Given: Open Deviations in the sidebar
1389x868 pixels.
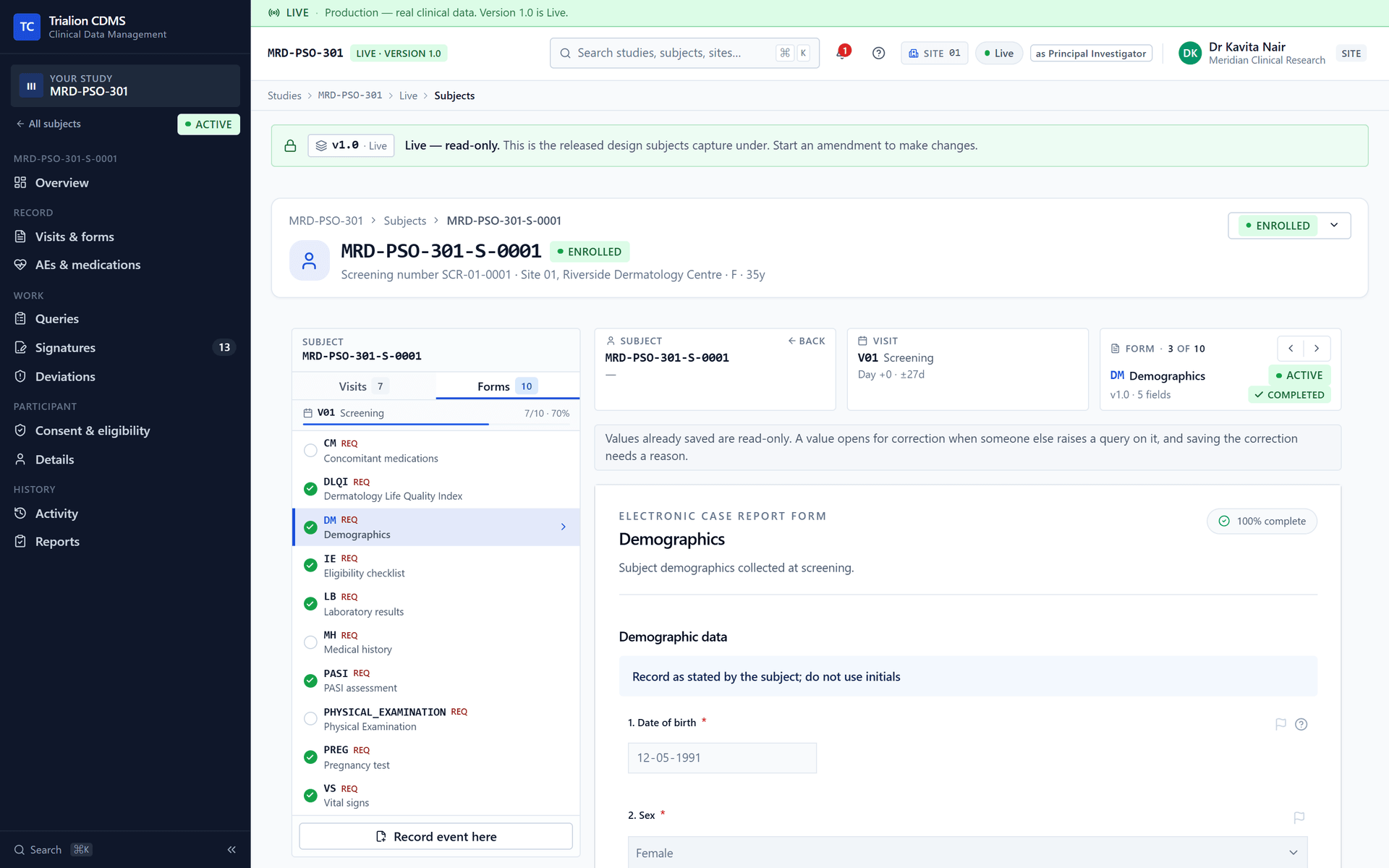Looking at the screenshot, I should pos(125,377).
